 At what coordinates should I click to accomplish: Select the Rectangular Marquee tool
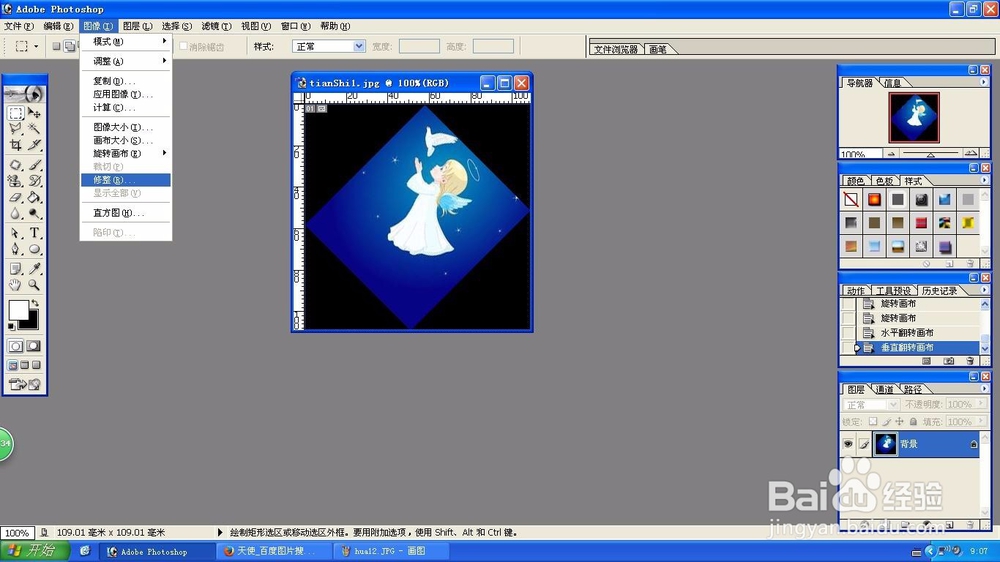coord(16,114)
